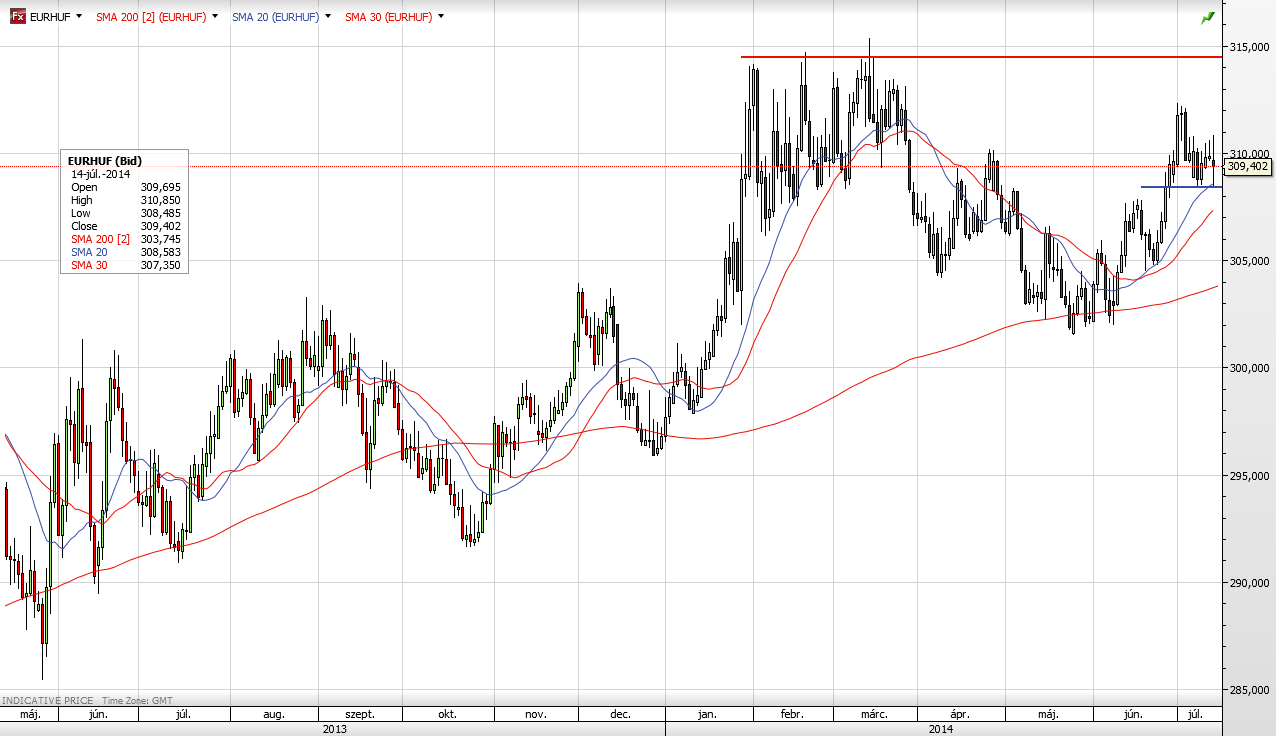Click the 295,000 price axis label
The image size is (1276, 736).
pyautogui.click(x=1250, y=475)
